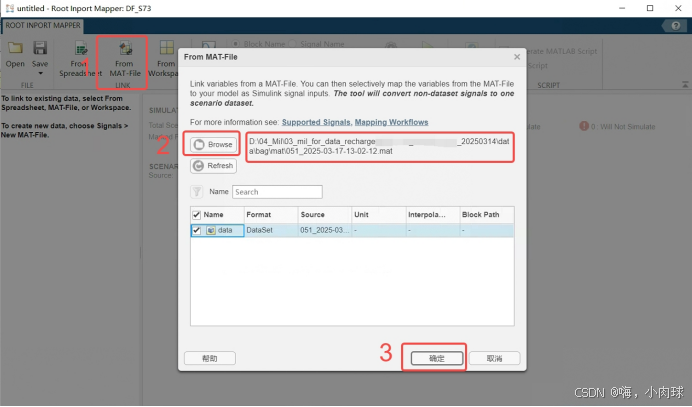Open the Supported Signals link
Screen dimensions: 692x407
click(x=316, y=122)
